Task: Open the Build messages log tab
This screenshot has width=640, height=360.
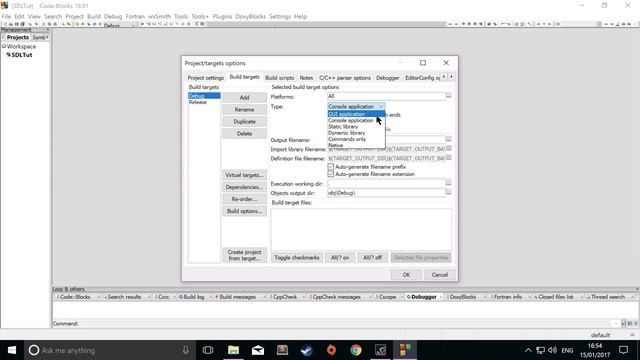Action: 238,297
